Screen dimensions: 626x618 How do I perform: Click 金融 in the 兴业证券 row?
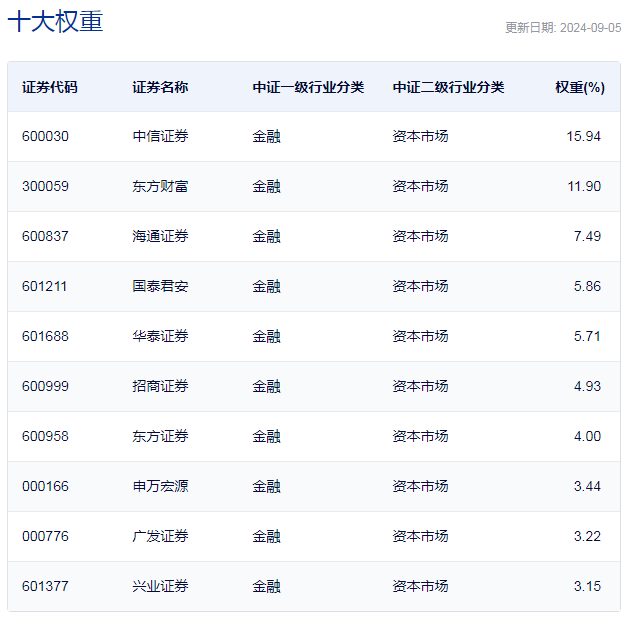266,586
